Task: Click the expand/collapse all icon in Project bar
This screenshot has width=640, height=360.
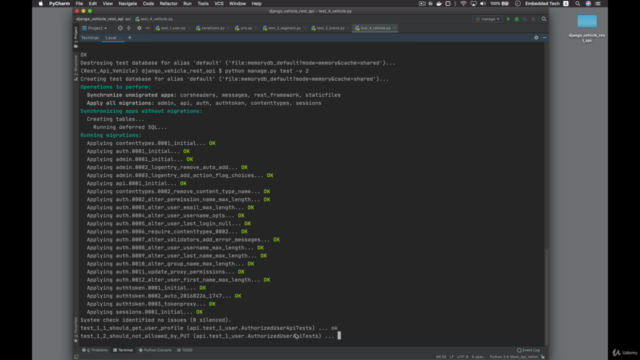Action: coord(129,28)
